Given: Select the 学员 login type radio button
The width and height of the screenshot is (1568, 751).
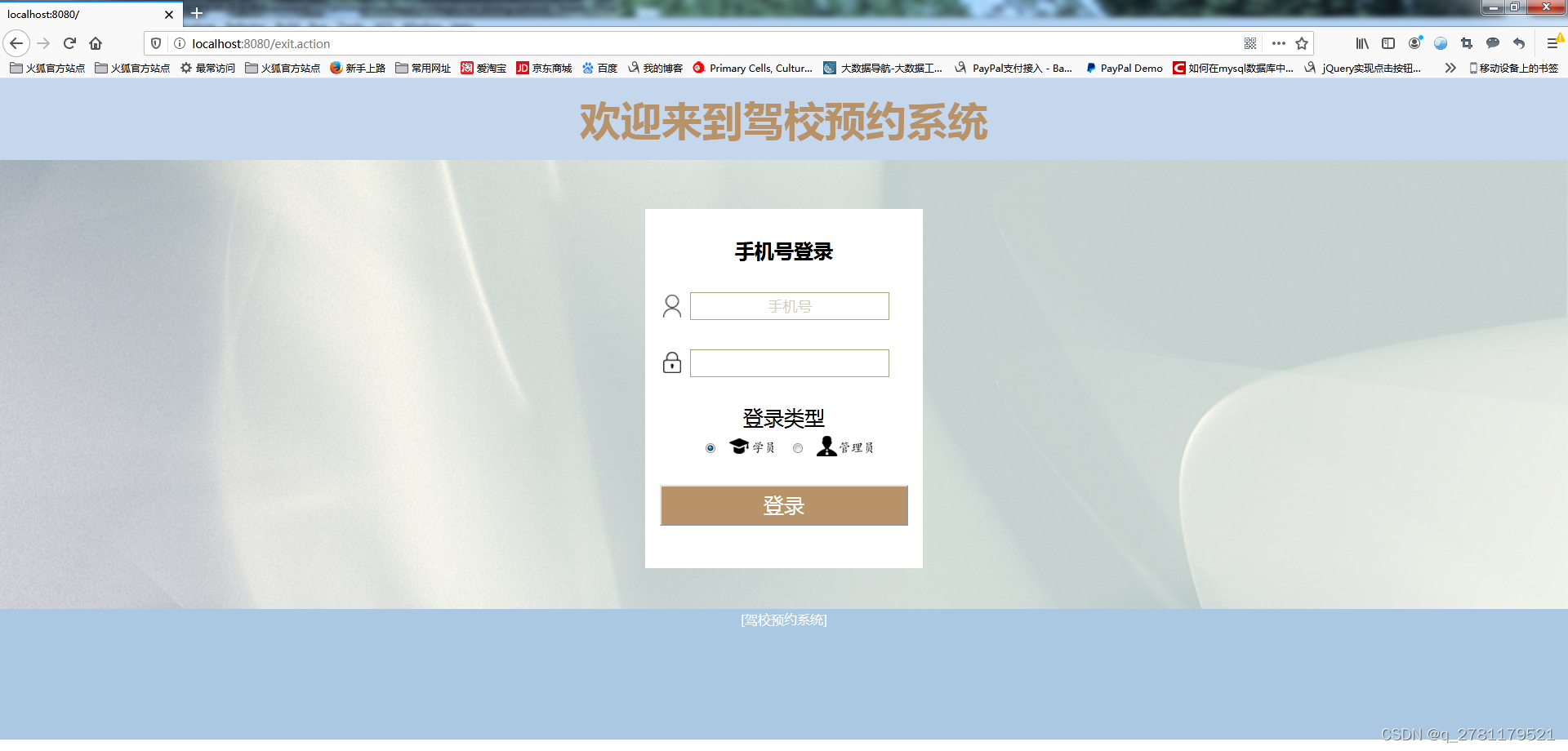Looking at the screenshot, I should point(710,448).
